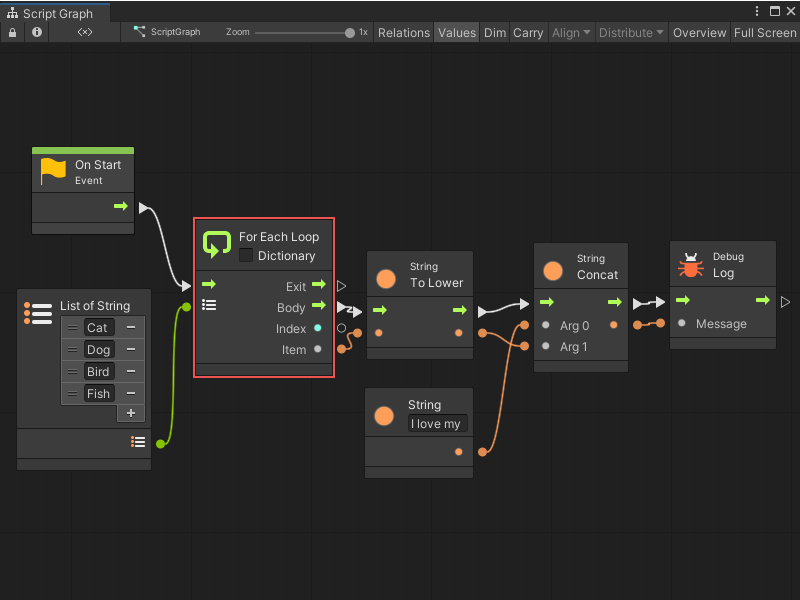Open the Align dropdown
800x600 pixels.
click(570, 32)
